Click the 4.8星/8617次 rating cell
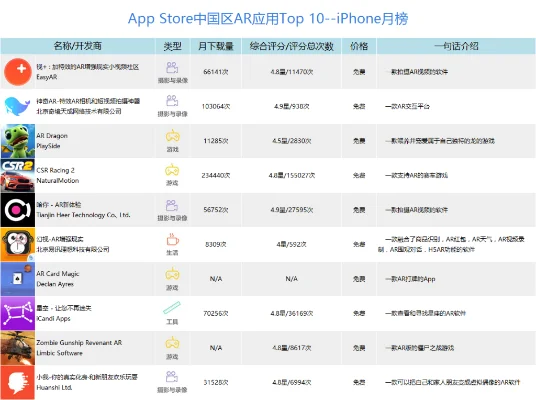Viewport: 536px width, 400px height. point(292,348)
